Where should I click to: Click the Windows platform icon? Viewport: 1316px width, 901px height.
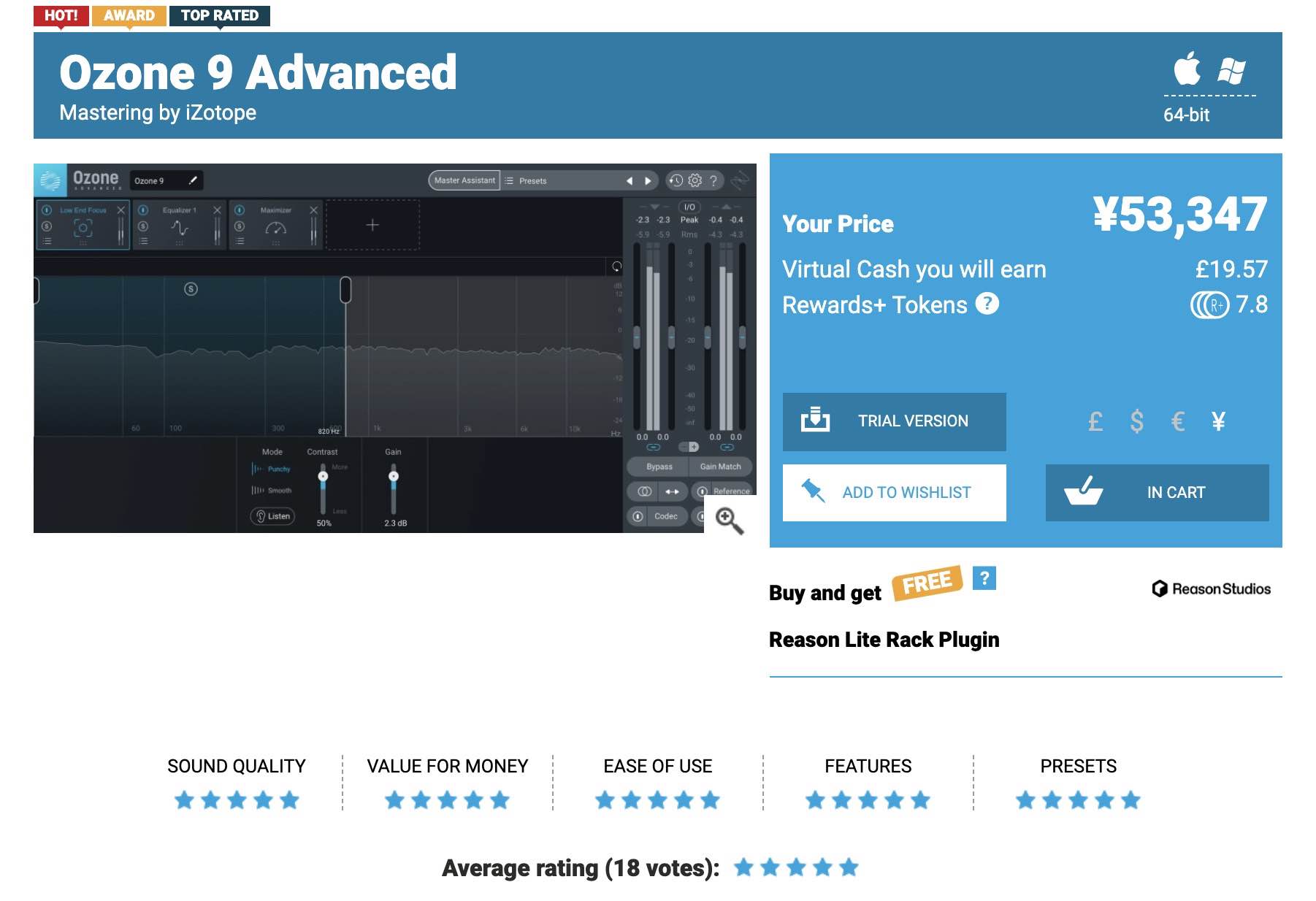tap(1231, 71)
